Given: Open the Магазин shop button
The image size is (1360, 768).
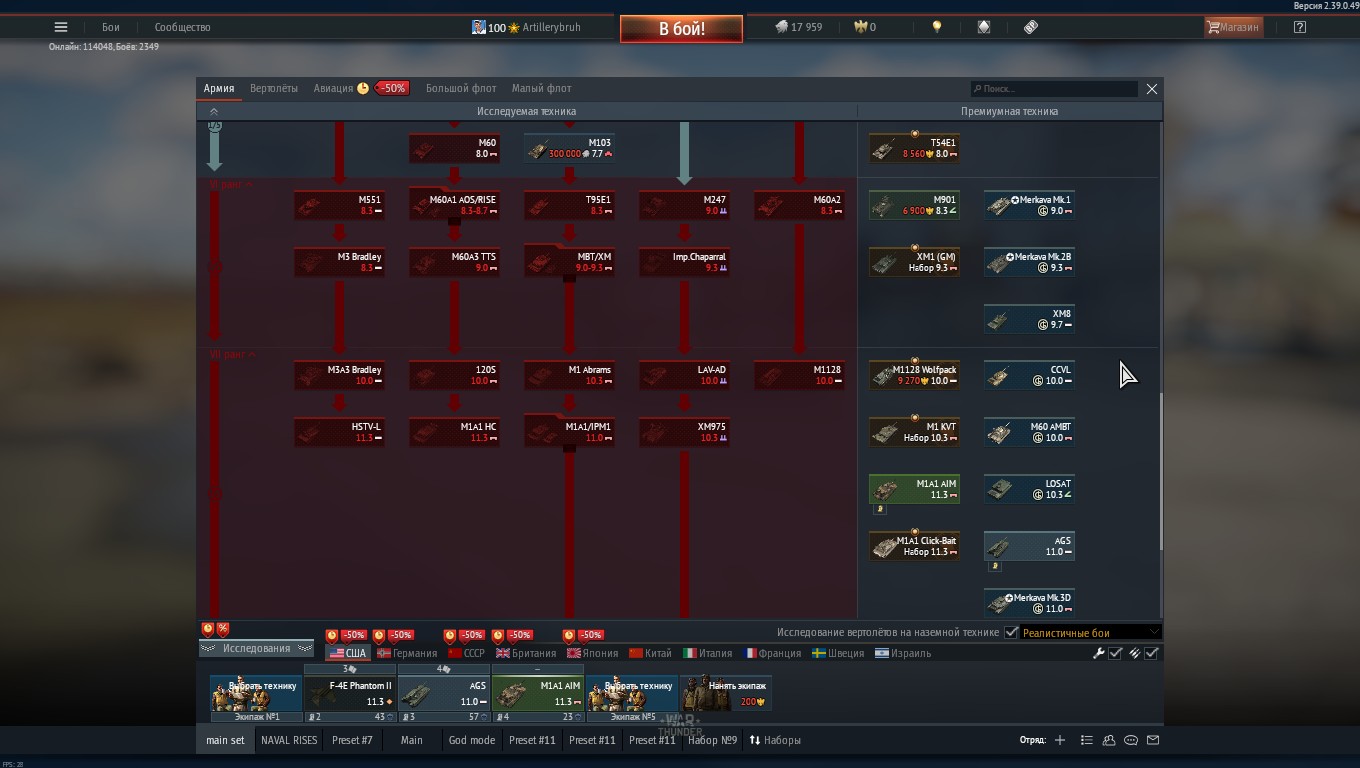Looking at the screenshot, I should pos(1233,27).
